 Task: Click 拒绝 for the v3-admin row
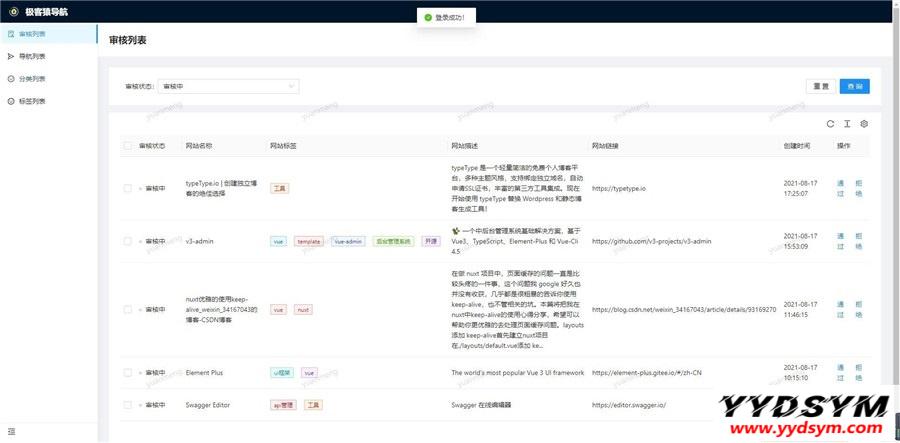pyautogui.click(x=858, y=241)
